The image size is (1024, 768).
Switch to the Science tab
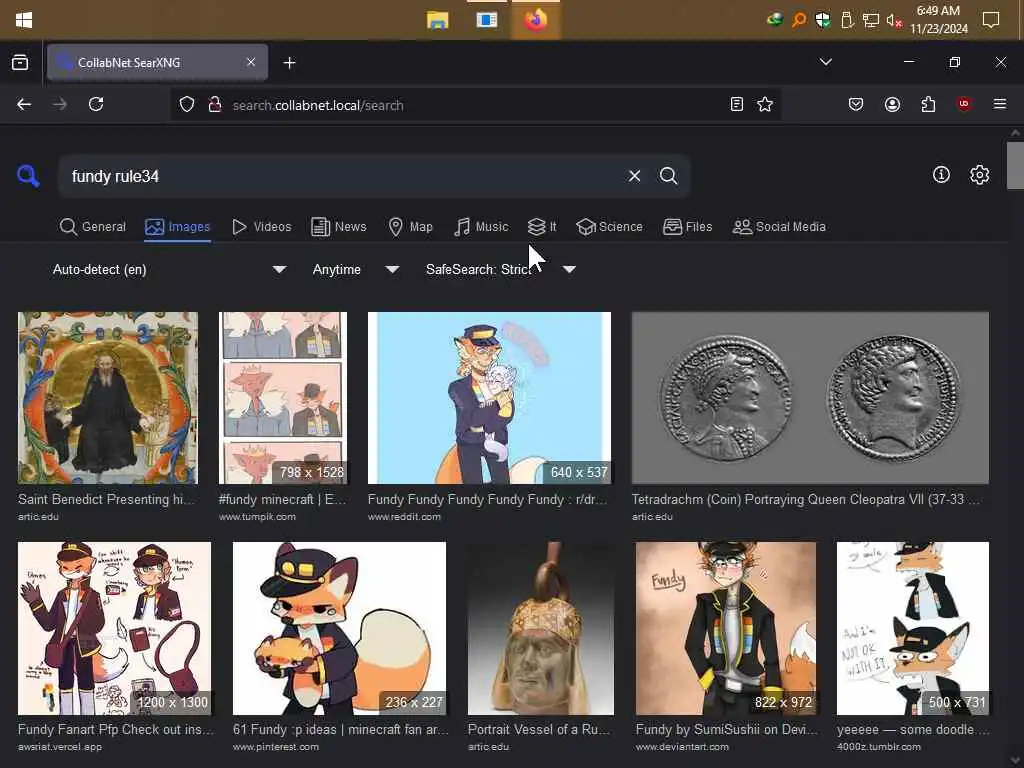[x=610, y=227]
